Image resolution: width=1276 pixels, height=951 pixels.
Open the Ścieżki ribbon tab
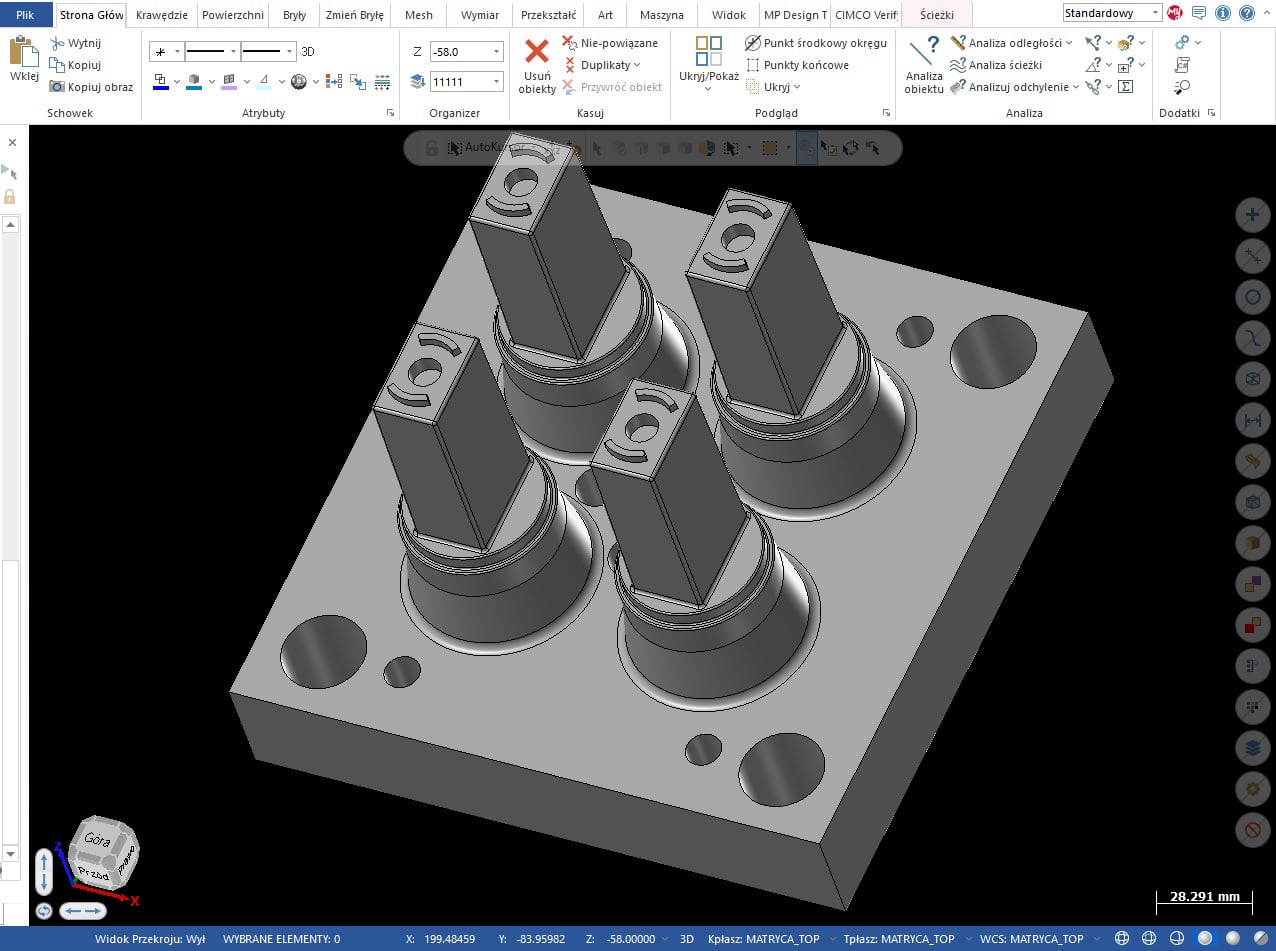(x=936, y=15)
